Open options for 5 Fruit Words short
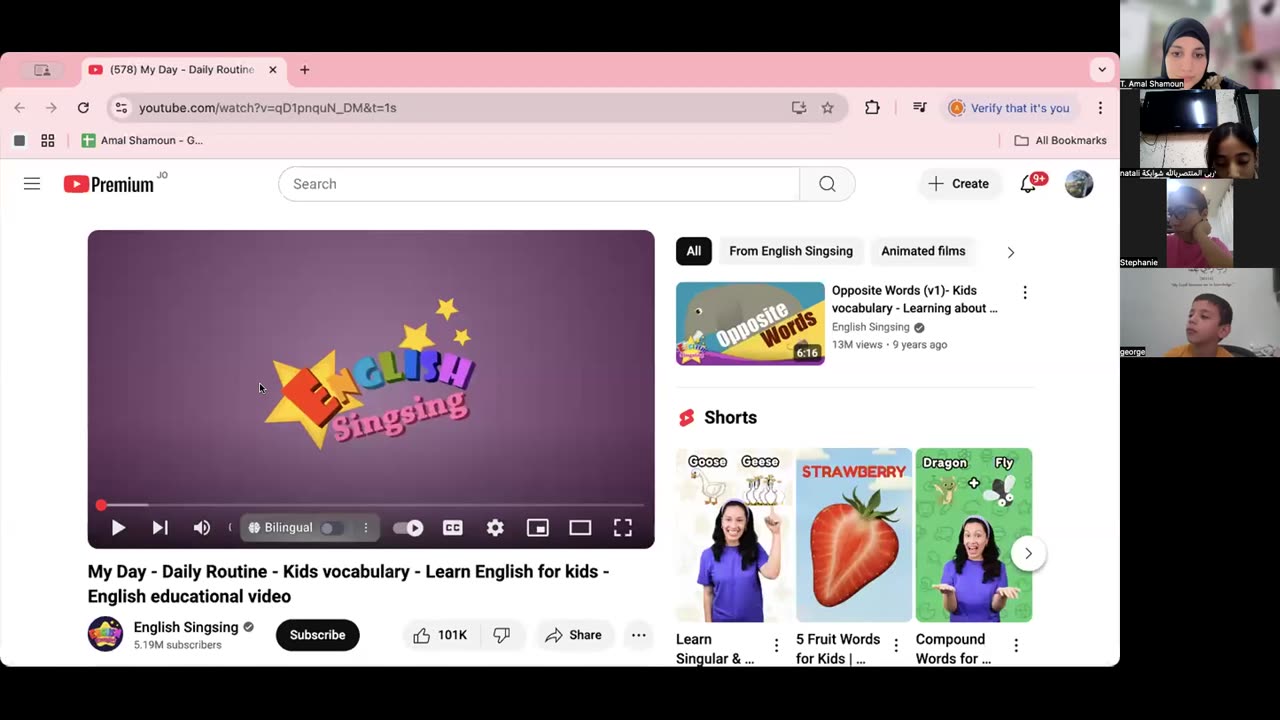This screenshot has height=720, width=1280. pos(896,645)
